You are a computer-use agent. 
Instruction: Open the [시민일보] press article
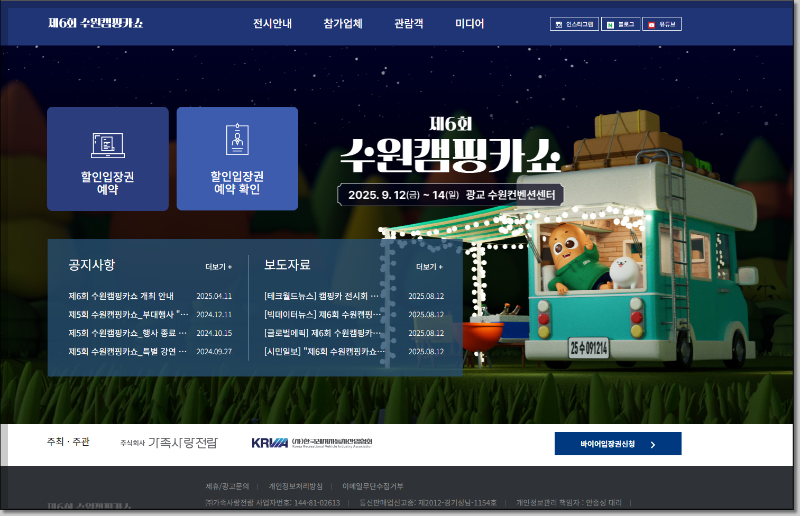[324, 352]
